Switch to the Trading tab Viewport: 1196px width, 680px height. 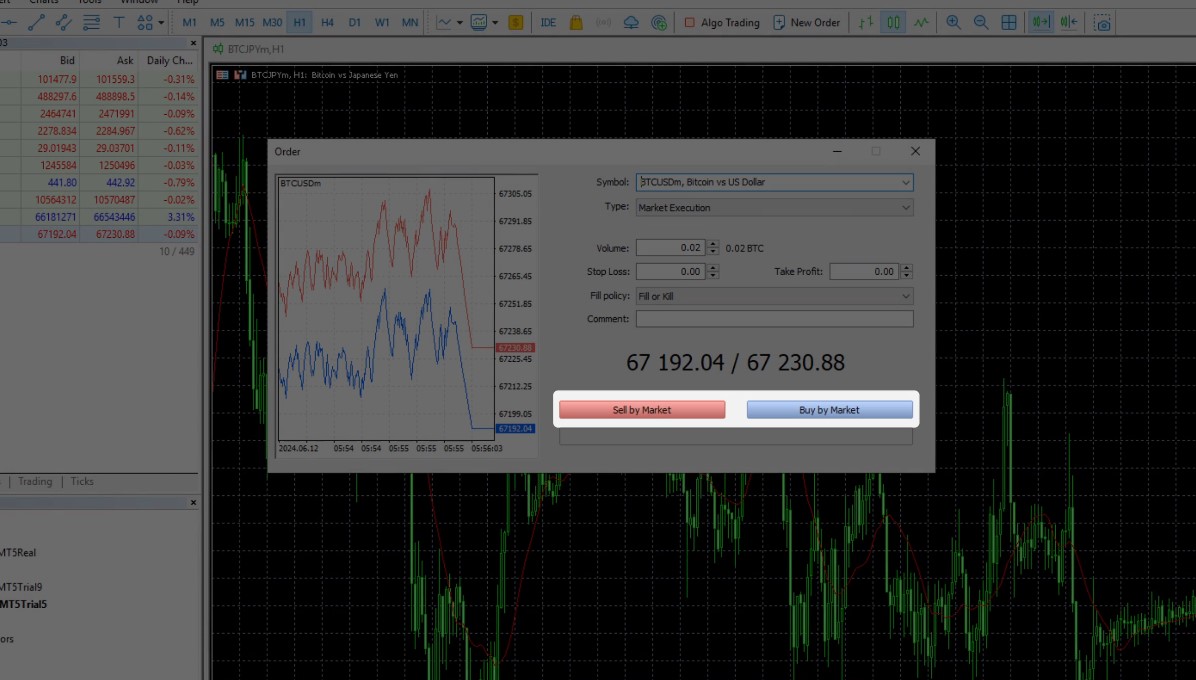[x=35, y=482]
